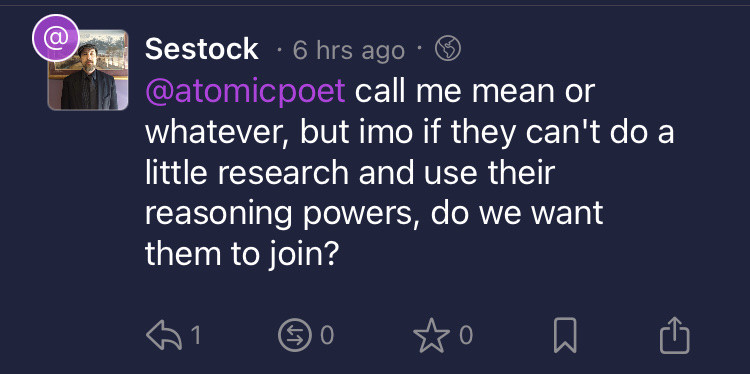Open the Sestock display name
This screenshot has height=374, width=750.
coord(202,49)
